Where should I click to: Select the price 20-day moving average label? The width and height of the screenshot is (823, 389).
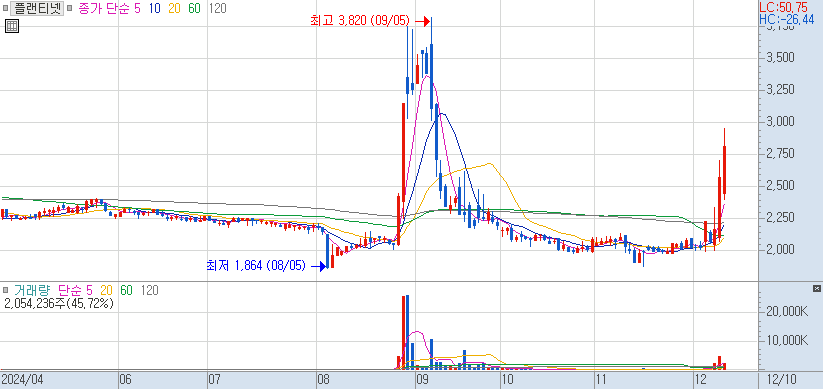pos(175,8)
